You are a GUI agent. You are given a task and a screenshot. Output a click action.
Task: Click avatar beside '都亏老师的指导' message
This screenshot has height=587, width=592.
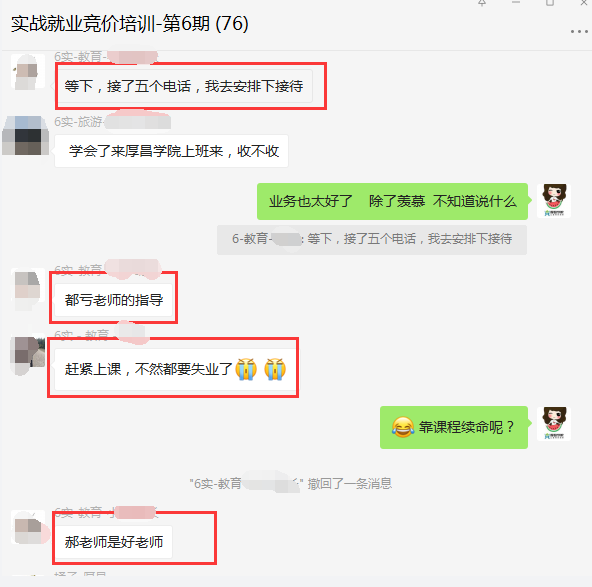coord(28,289)
